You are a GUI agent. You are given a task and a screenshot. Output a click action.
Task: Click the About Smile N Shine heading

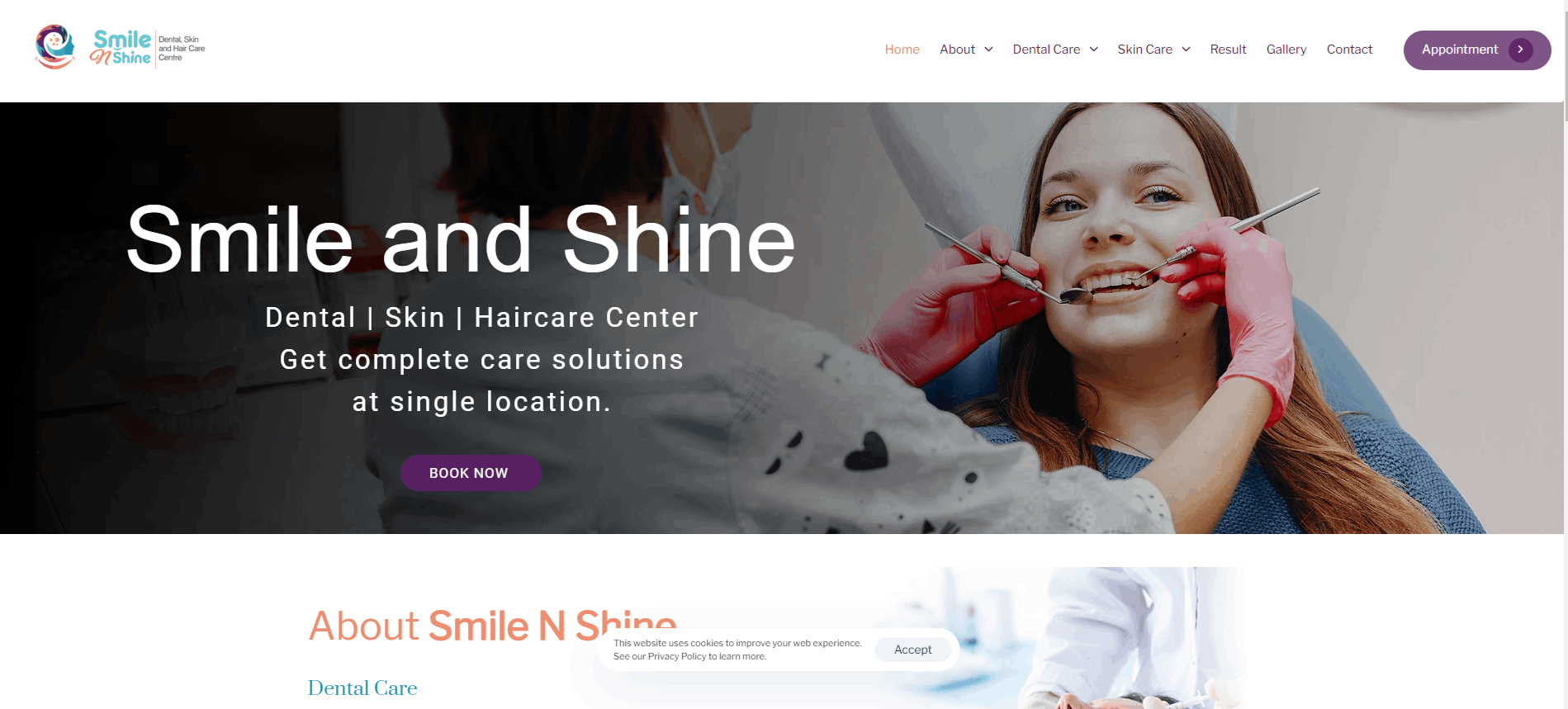pyautogui.click(x=492, y=626)
